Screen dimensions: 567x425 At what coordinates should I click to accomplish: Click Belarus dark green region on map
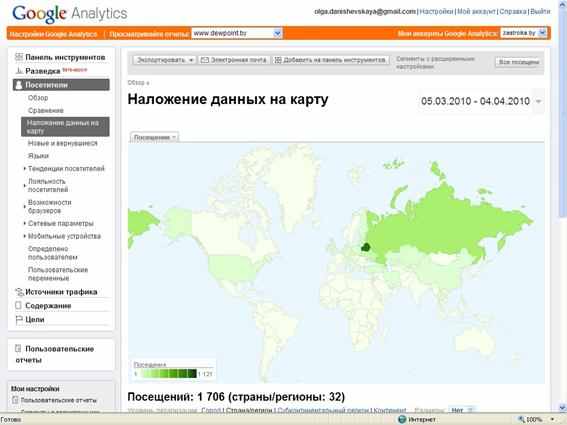(x=366, y=248)
